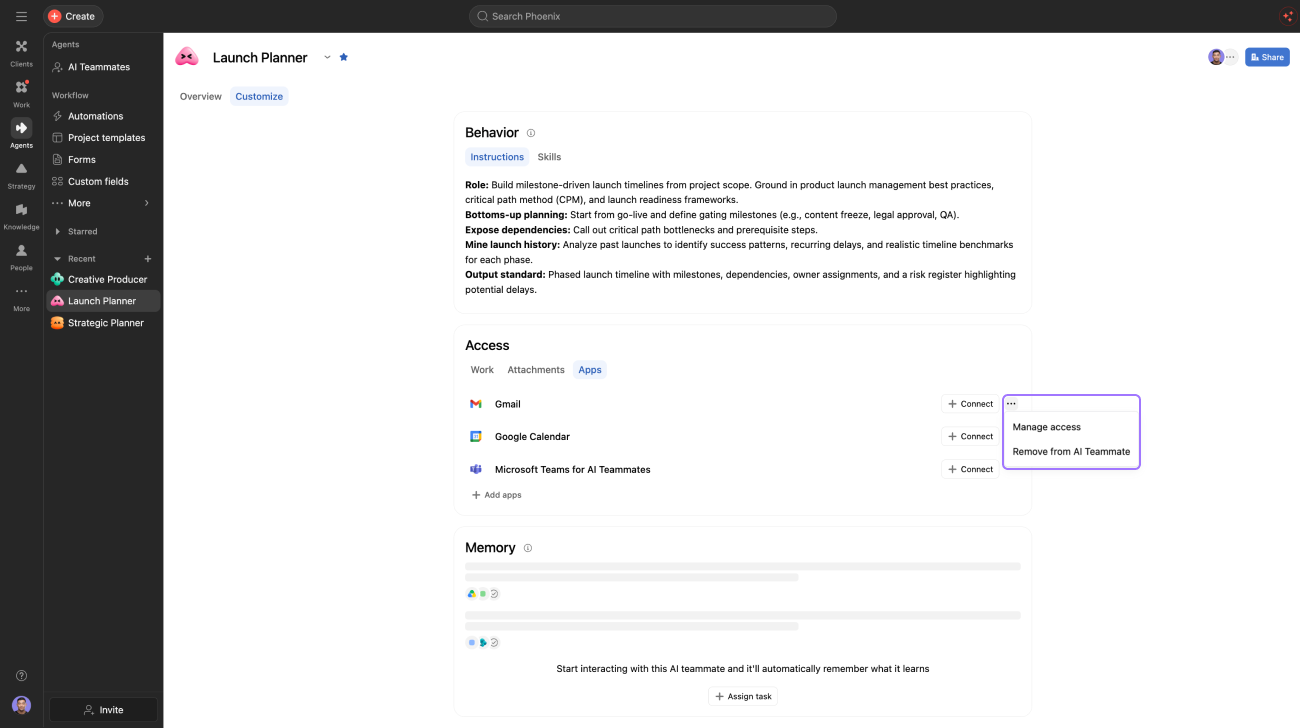Toggle the hamburger menu at top left
The image size is (1300, 728).
(x=21, y=16)
